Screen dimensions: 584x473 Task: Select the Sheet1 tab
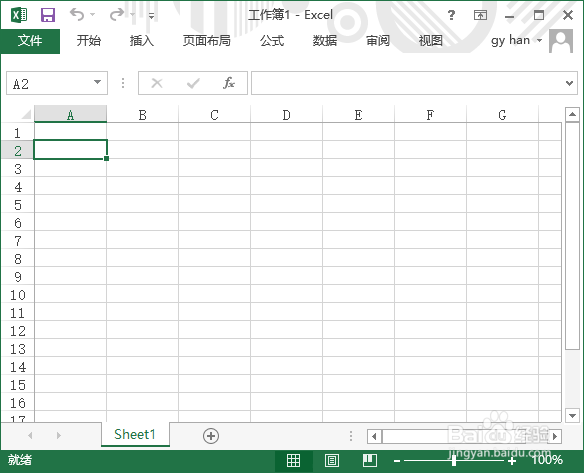point(135,434)
